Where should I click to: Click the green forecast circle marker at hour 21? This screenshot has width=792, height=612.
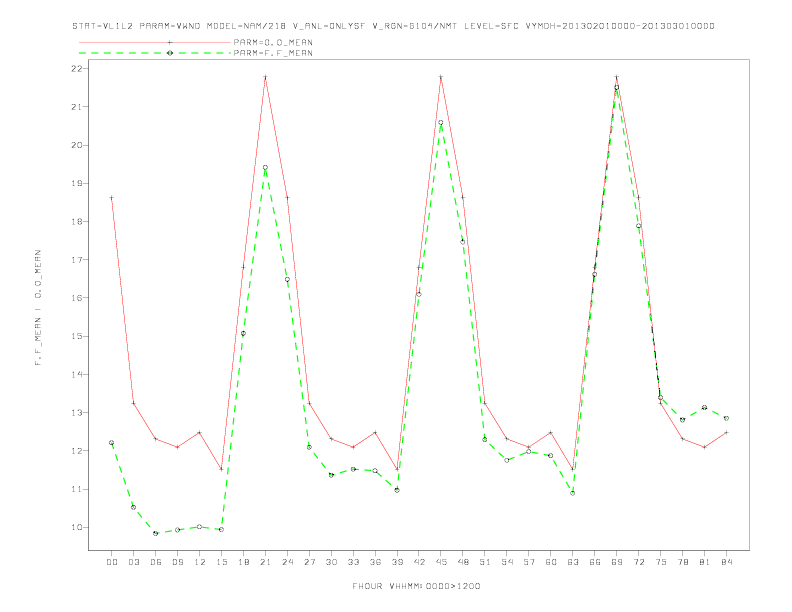pos(265,168)
